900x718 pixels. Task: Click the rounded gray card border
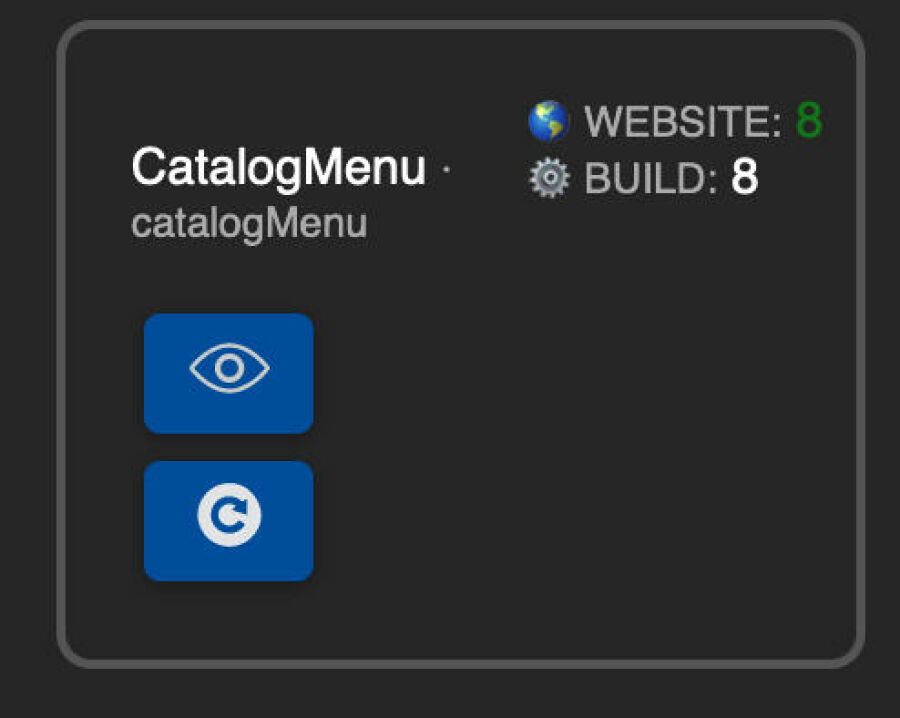[x=460, y=25]
